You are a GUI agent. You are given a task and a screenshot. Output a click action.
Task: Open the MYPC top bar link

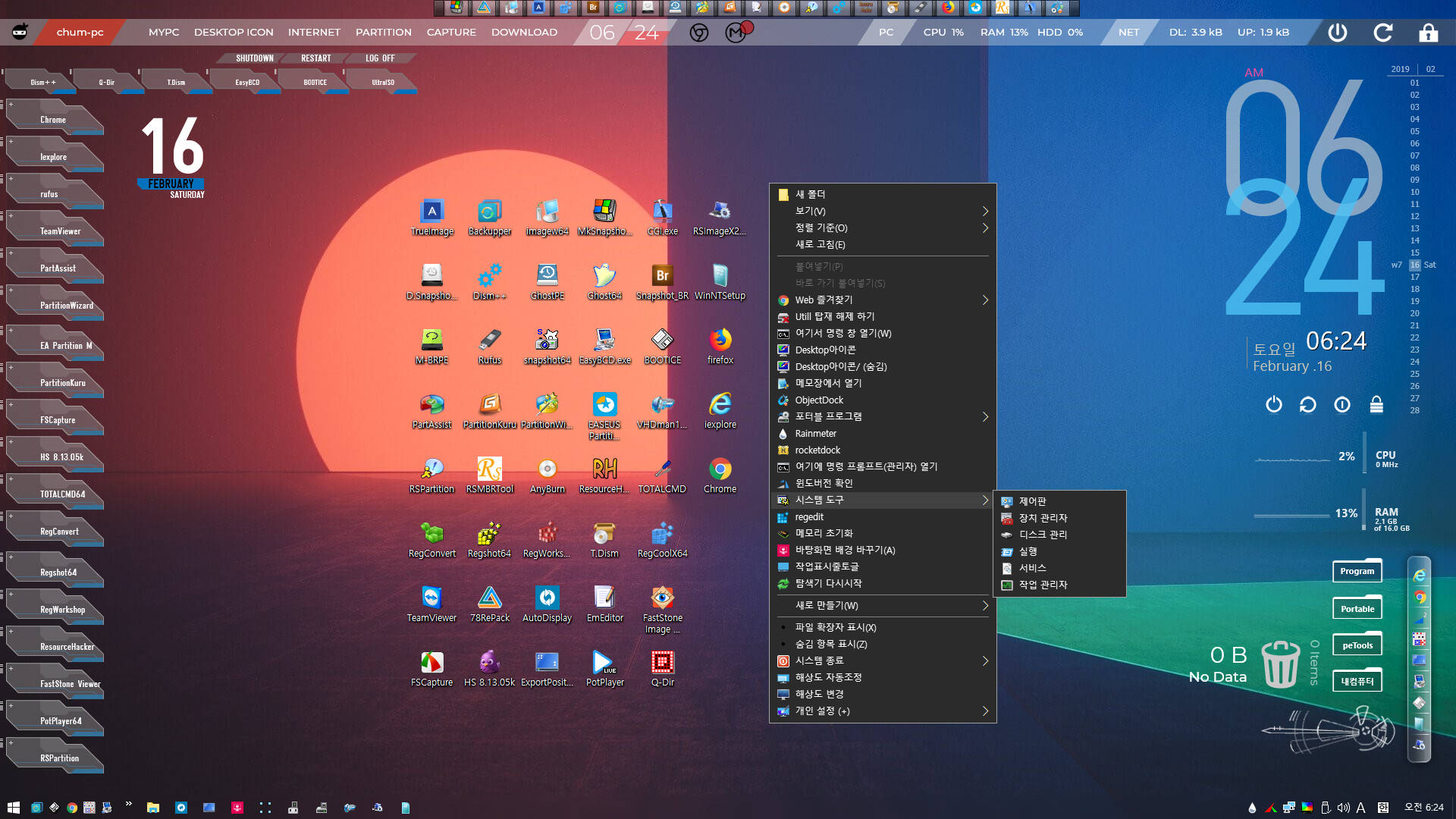164,32
